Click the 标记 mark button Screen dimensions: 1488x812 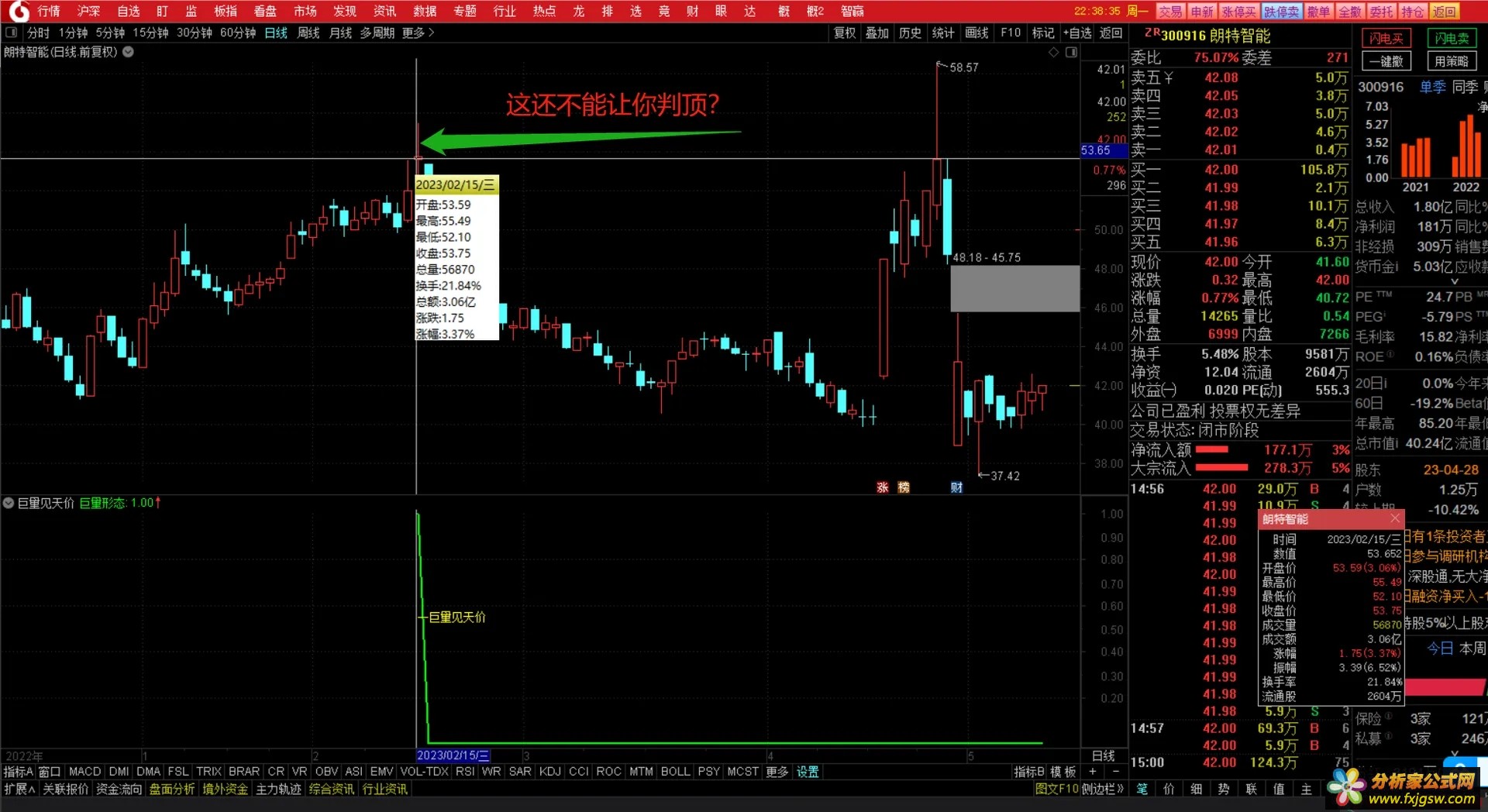tap(1043, 33)
